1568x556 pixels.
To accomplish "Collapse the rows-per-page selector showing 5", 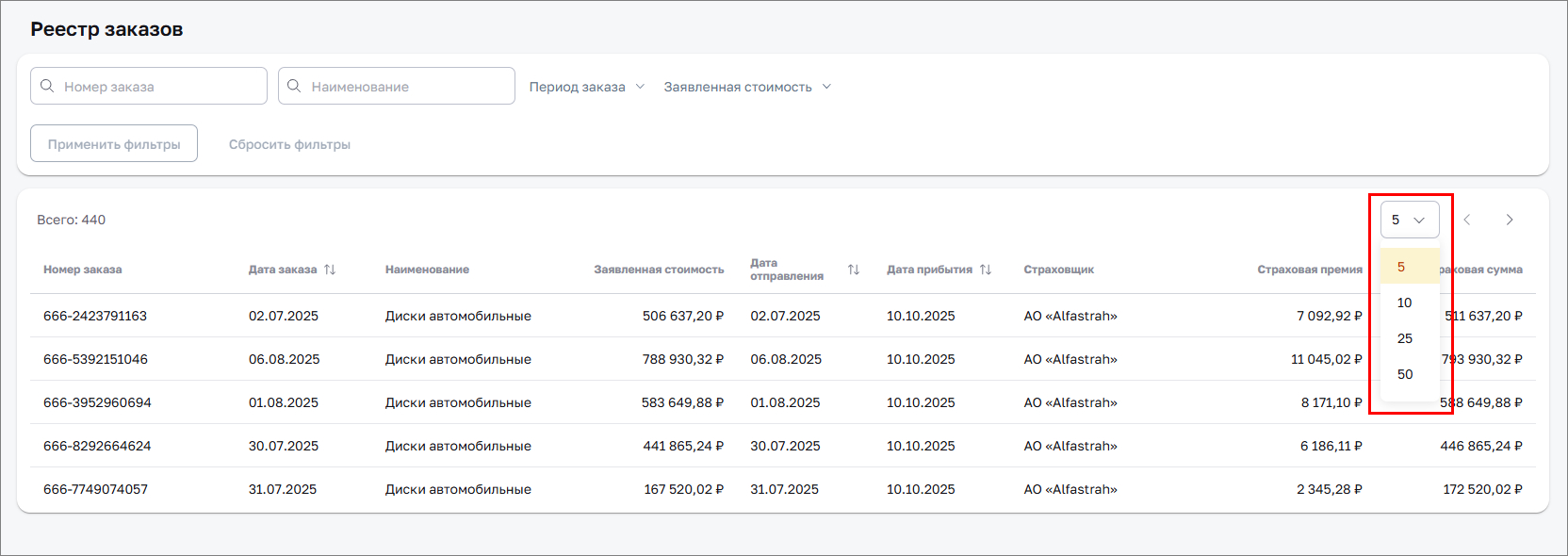I will (1409, 220).
